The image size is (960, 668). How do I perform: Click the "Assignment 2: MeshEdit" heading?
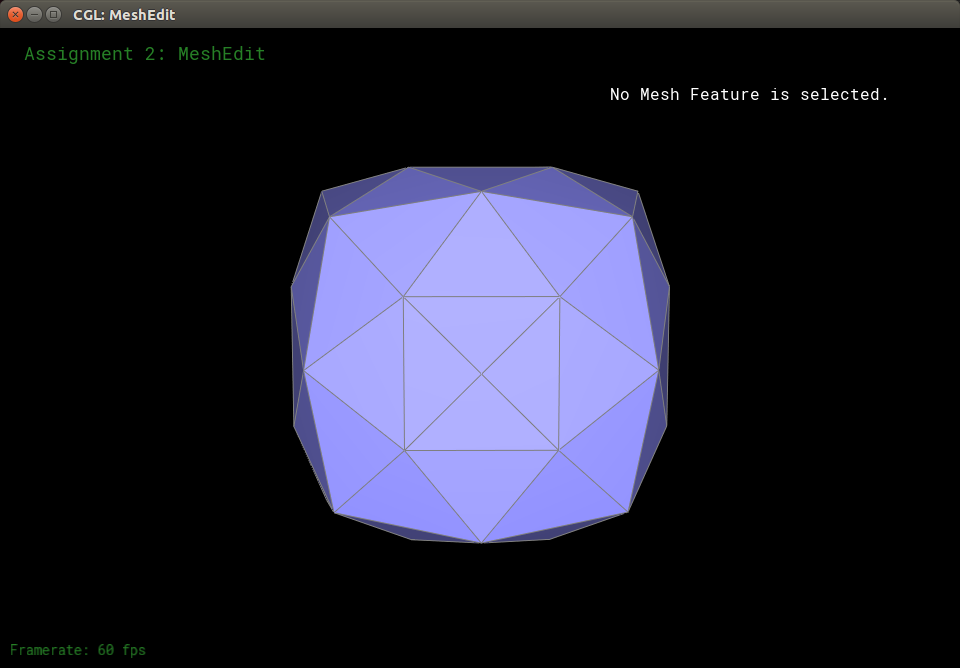(145, 54)
